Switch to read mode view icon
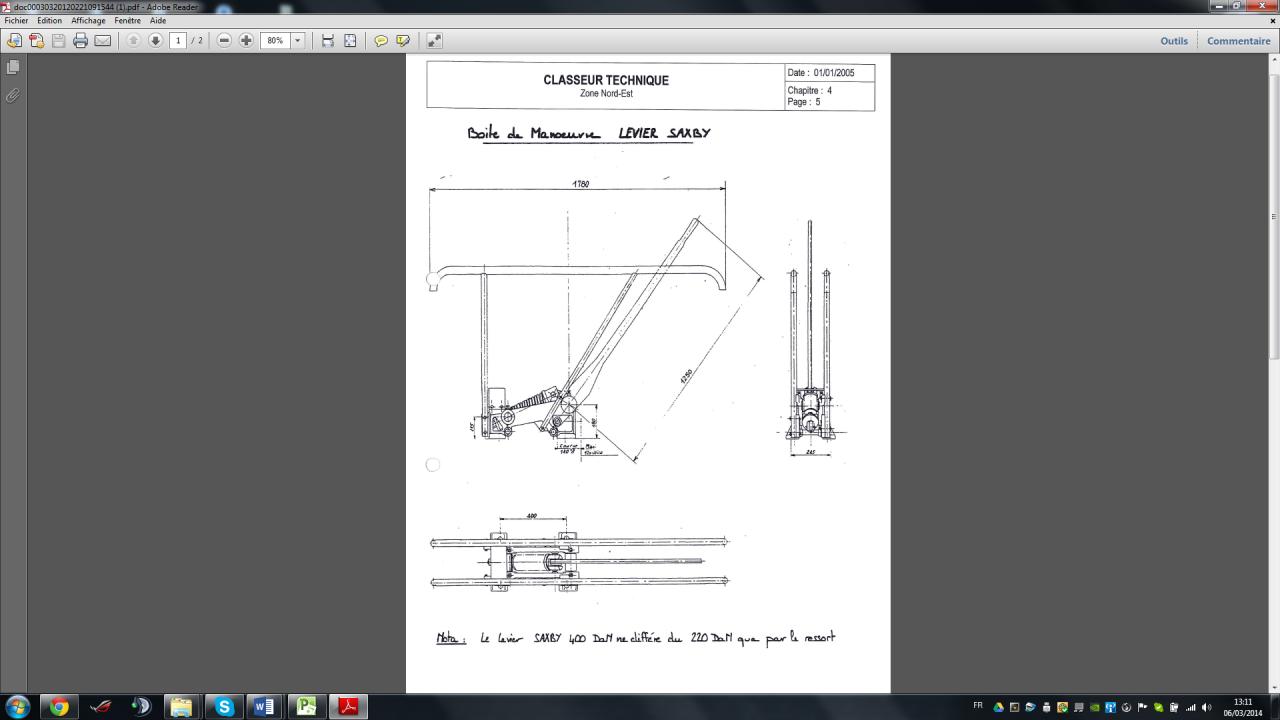The width and height of the screenshot is (1280, 720). pos(434,41)
